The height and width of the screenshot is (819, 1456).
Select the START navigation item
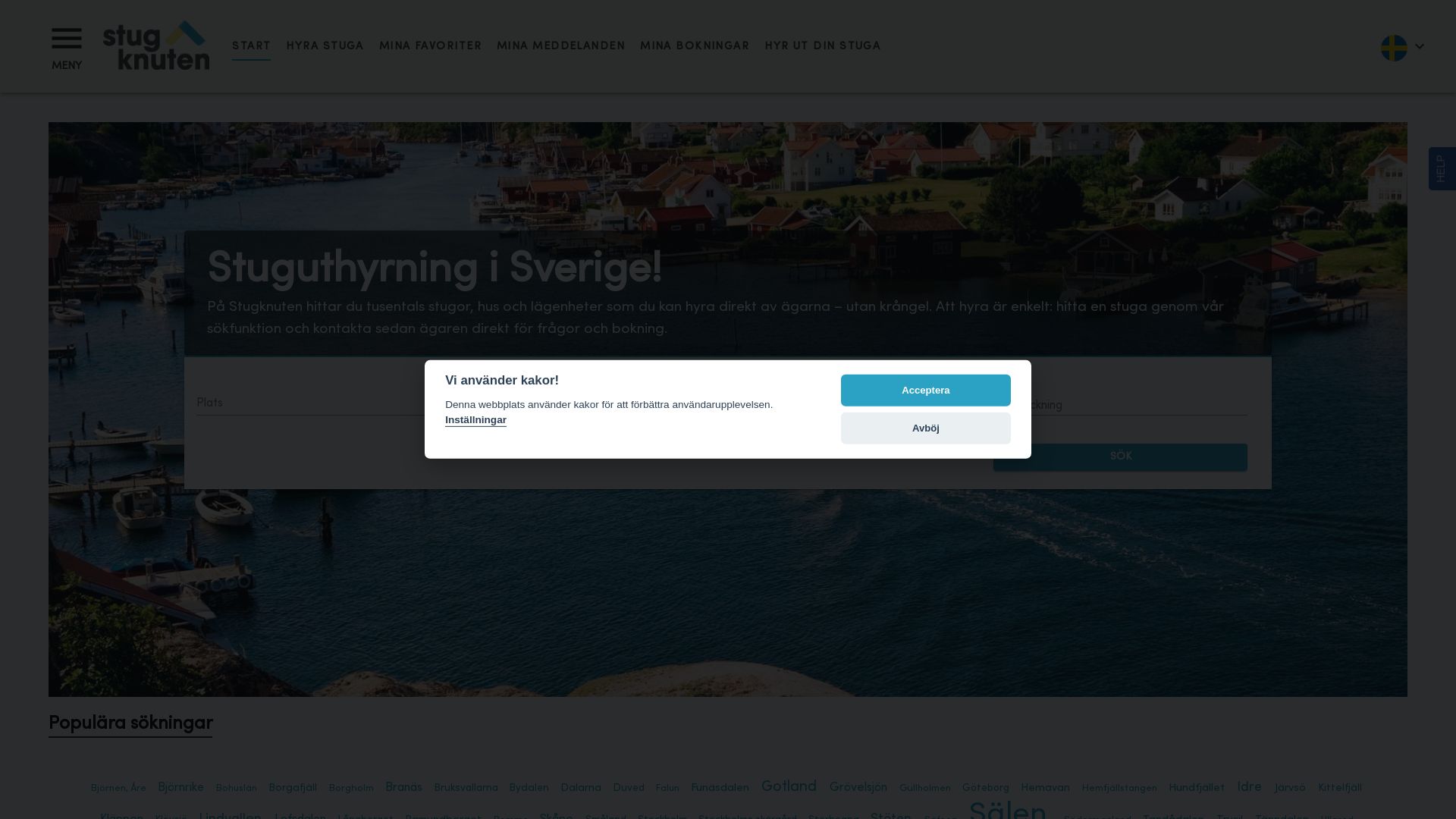point(251,46)
